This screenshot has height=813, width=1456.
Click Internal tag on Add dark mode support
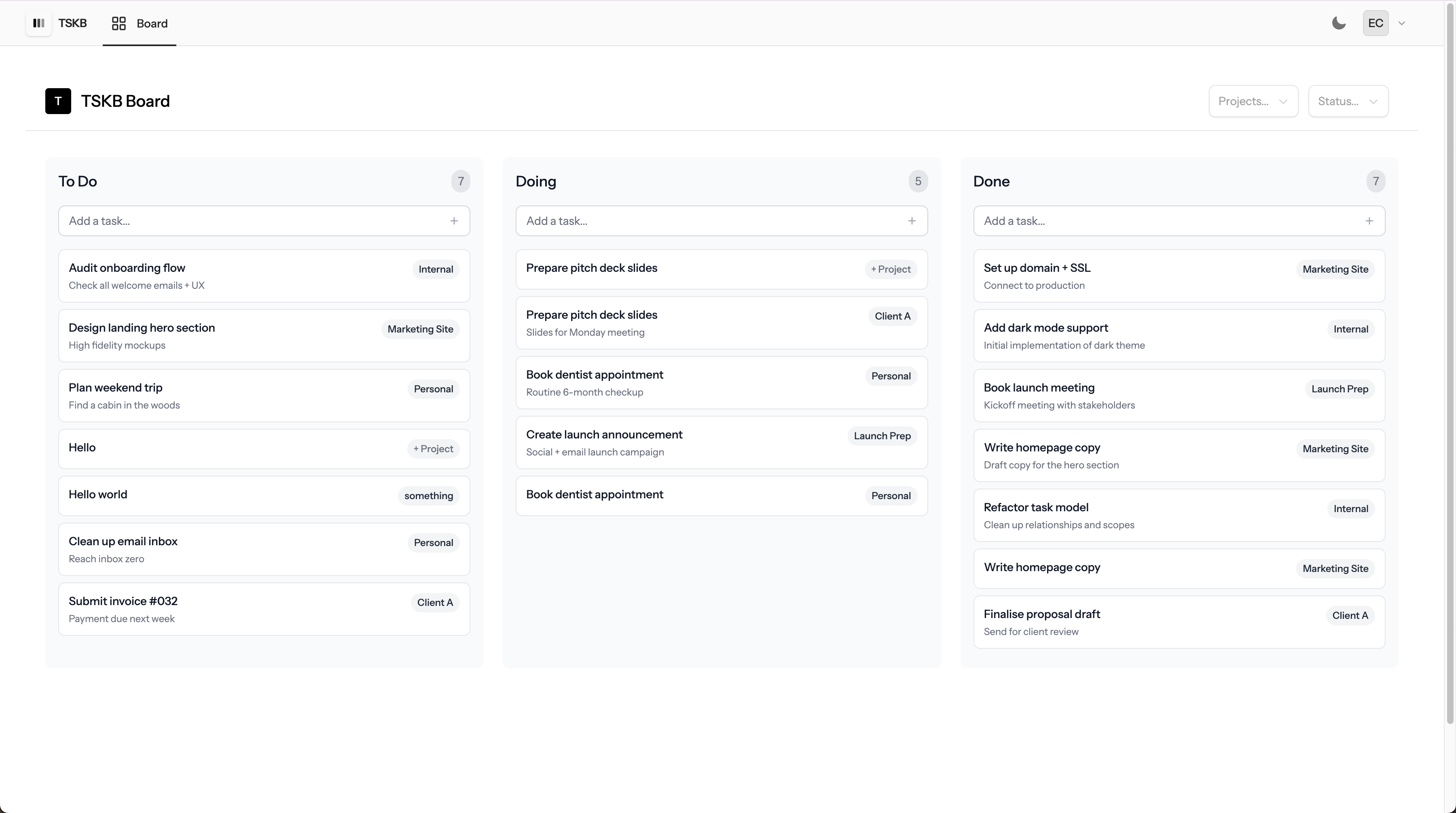pyautogui.click(x=1350, y=330)
